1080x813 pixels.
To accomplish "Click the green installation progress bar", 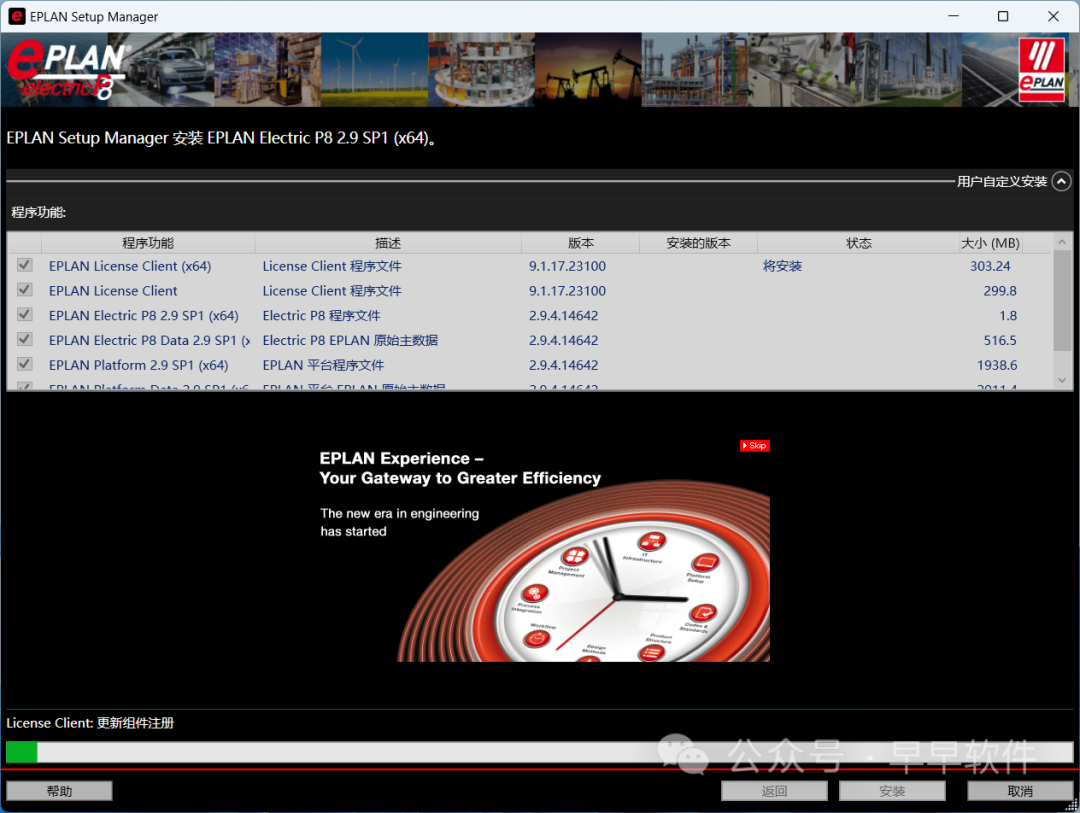I will coord(22,752).
